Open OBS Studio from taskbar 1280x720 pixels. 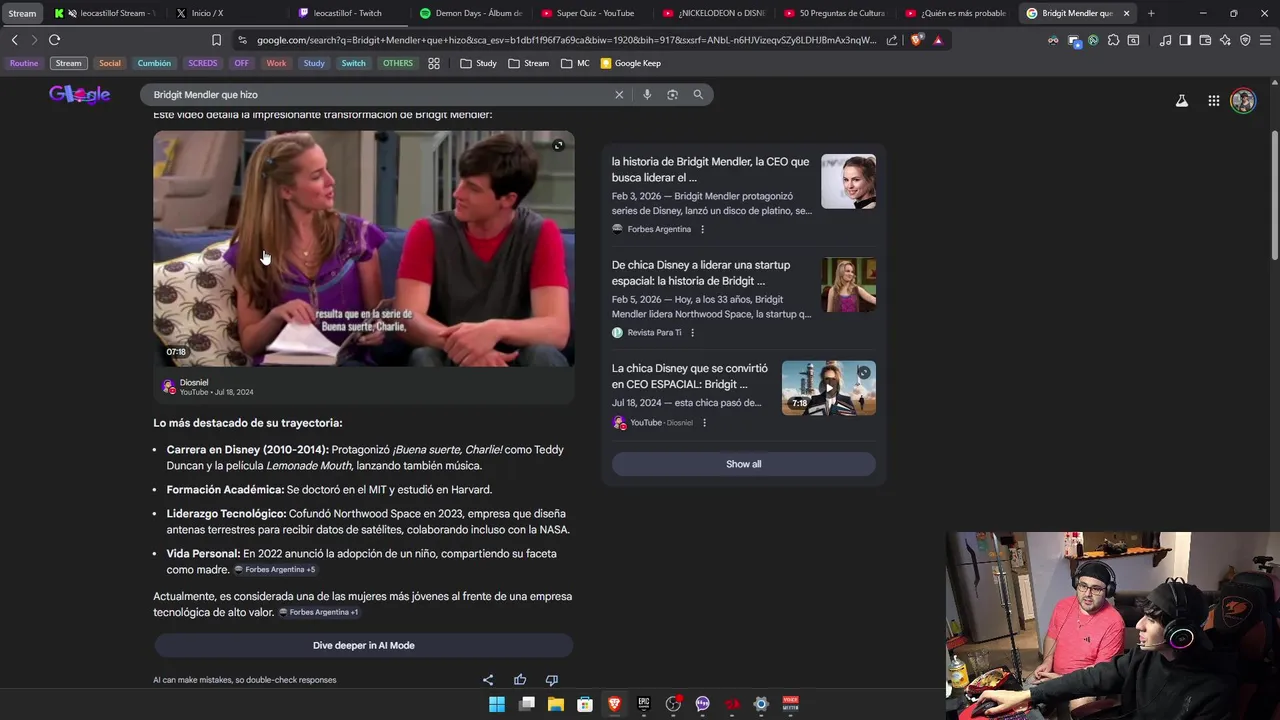(673, 704)
